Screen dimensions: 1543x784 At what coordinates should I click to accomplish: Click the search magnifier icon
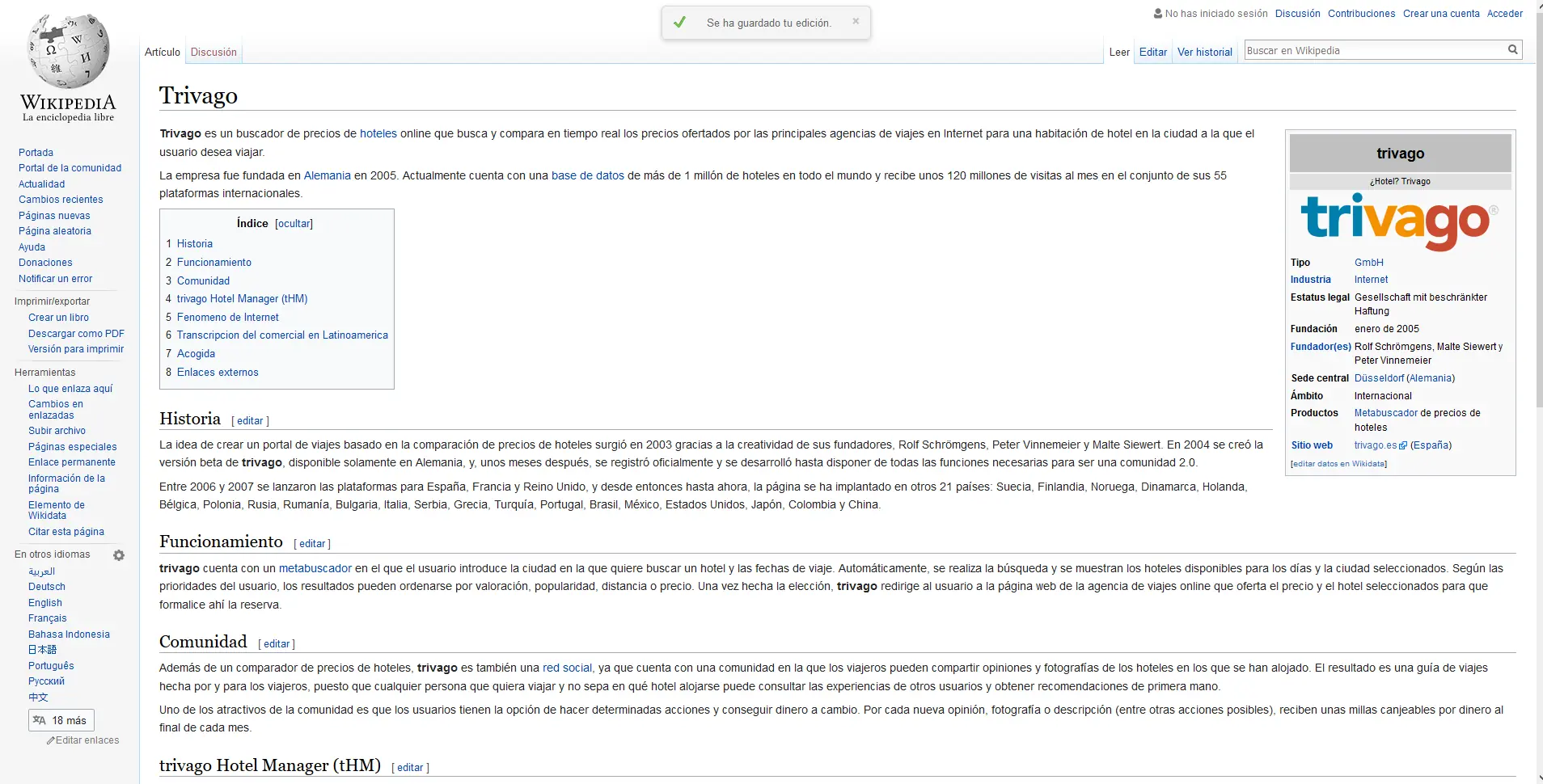coord(1512,50)
